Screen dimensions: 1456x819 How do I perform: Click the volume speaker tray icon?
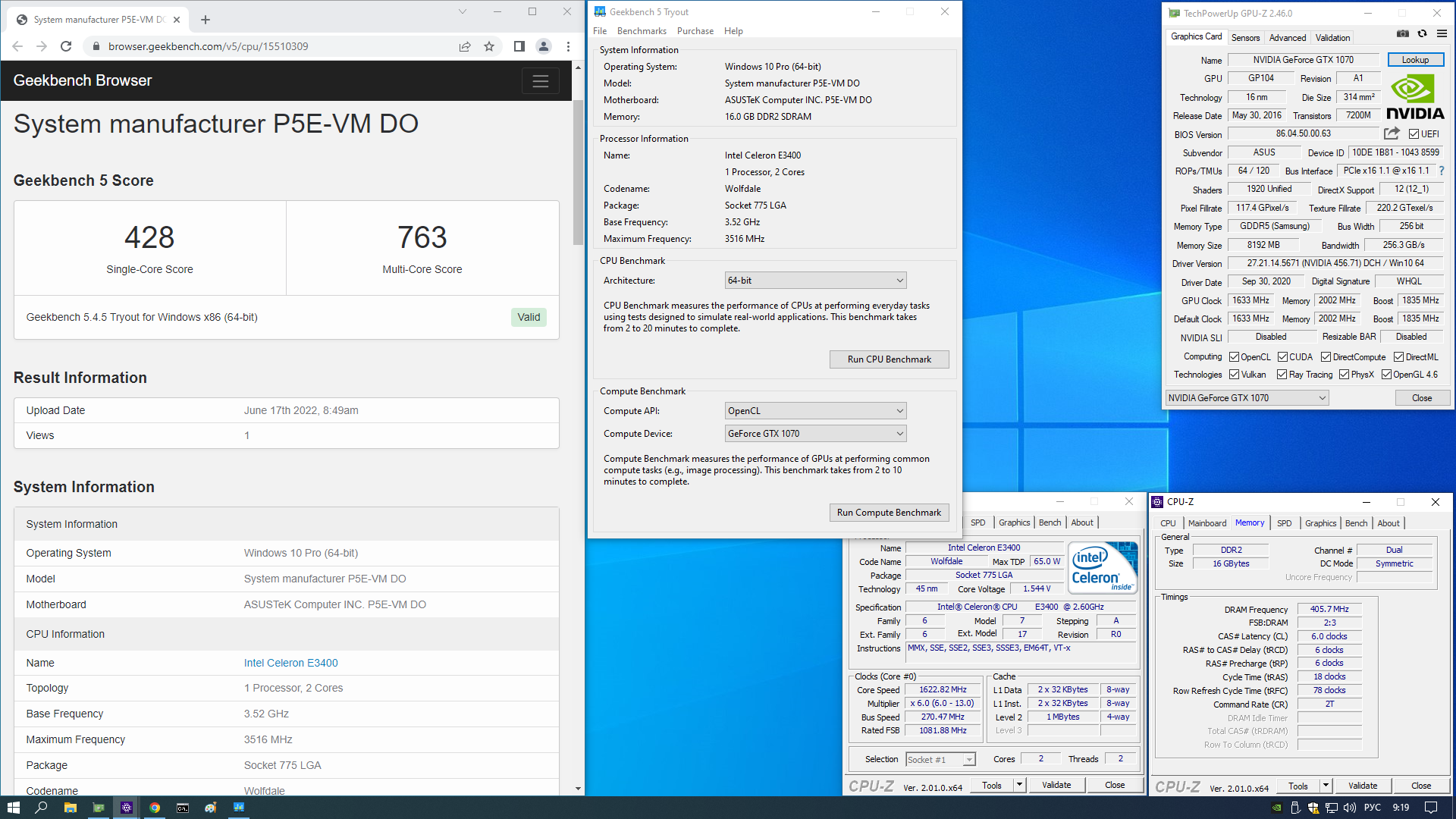coord(1350,808)
